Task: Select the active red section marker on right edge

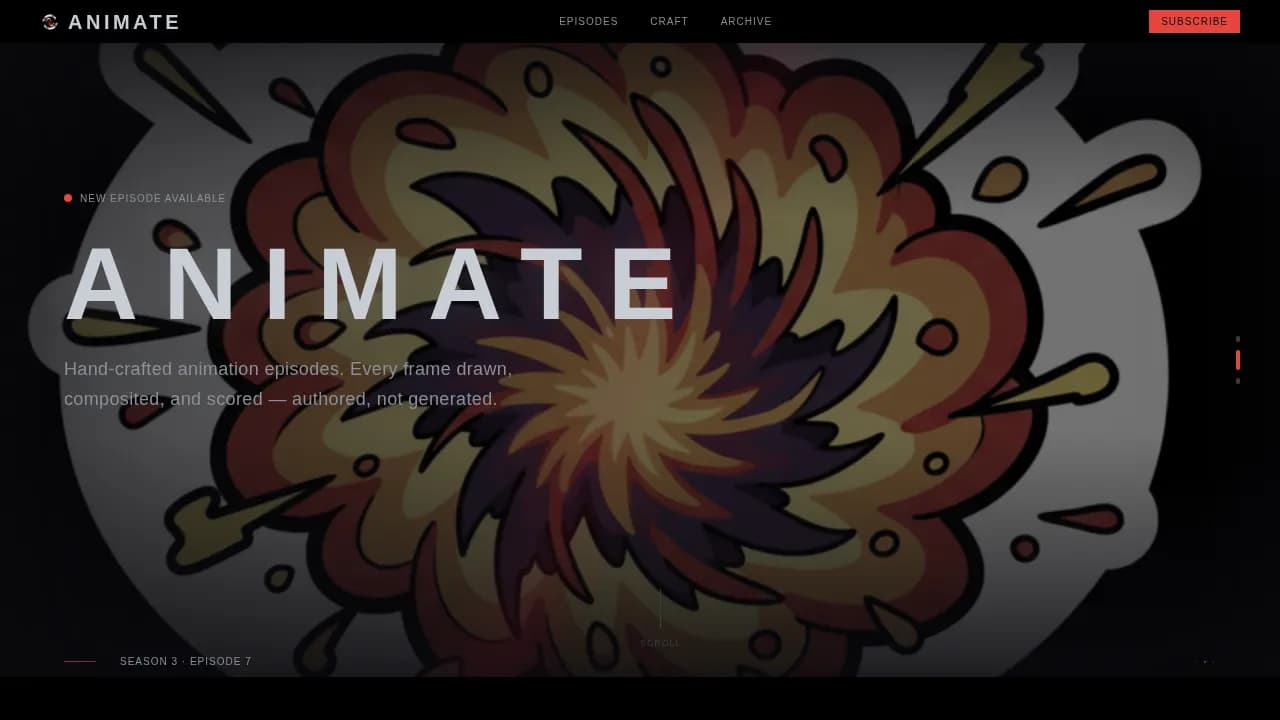Action: (x=1238, y=360)
